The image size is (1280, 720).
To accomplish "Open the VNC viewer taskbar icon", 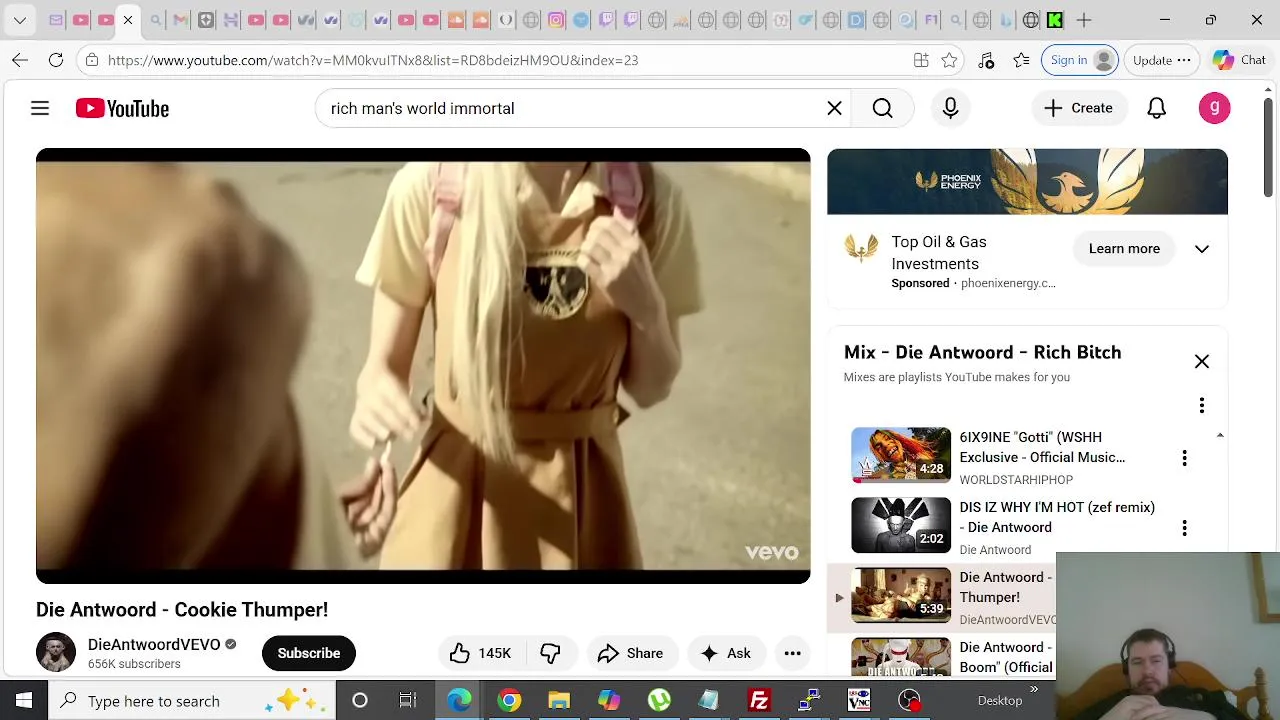I will [859, 700].
